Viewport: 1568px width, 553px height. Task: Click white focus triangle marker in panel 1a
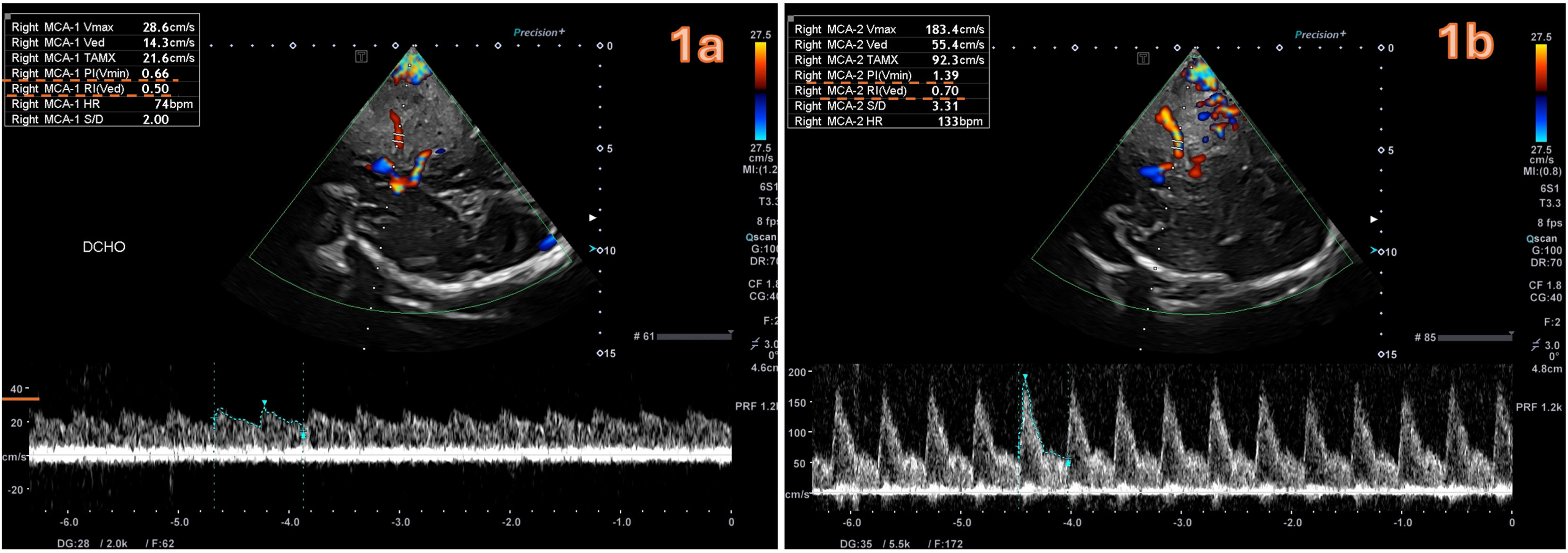tap(593, 217)
